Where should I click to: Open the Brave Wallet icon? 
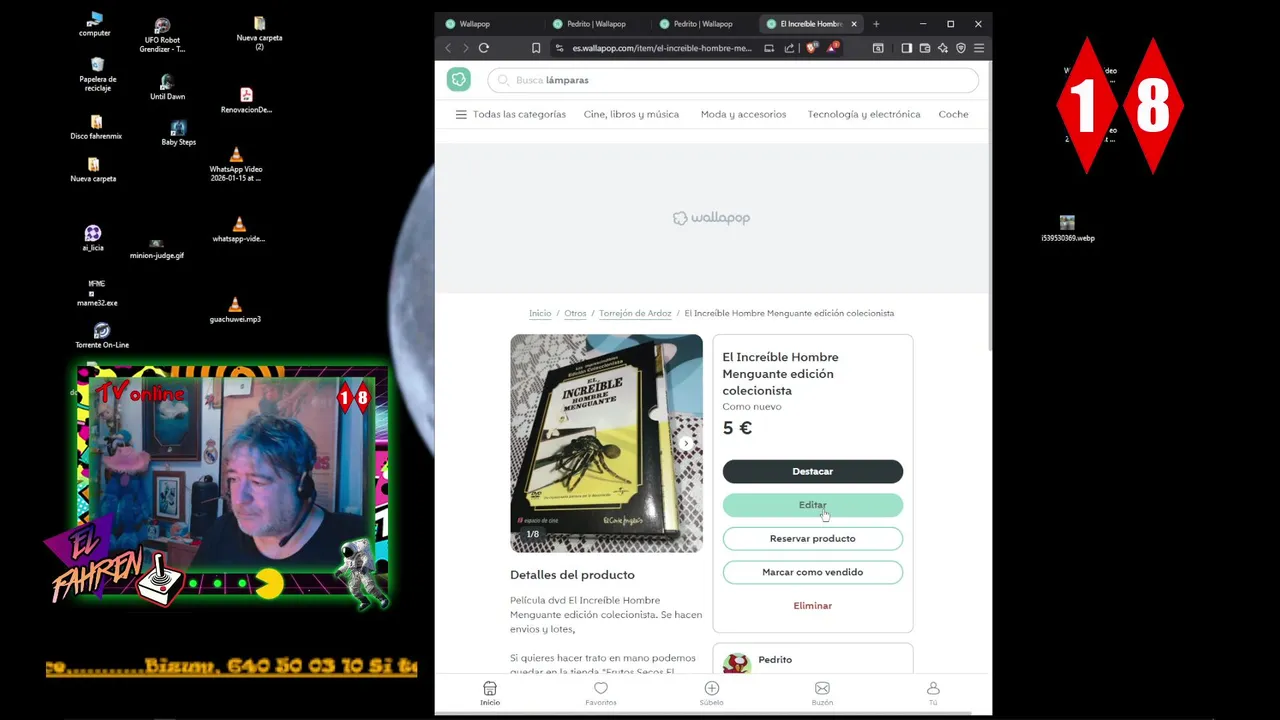pos(925,48)
